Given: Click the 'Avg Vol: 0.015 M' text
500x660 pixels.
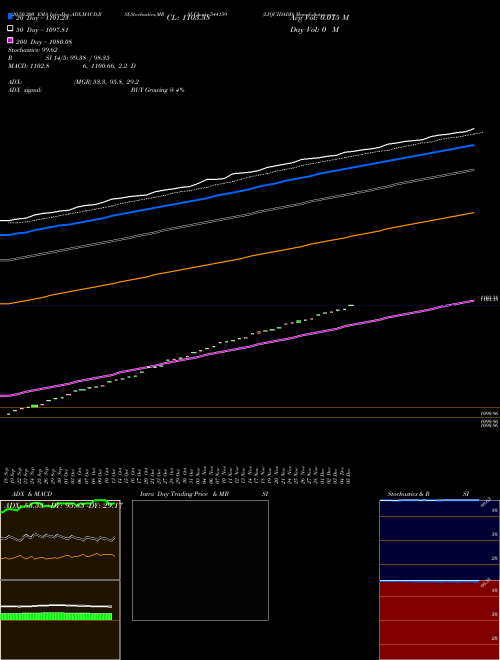Looking at the screenshot, I should [319, 18].
